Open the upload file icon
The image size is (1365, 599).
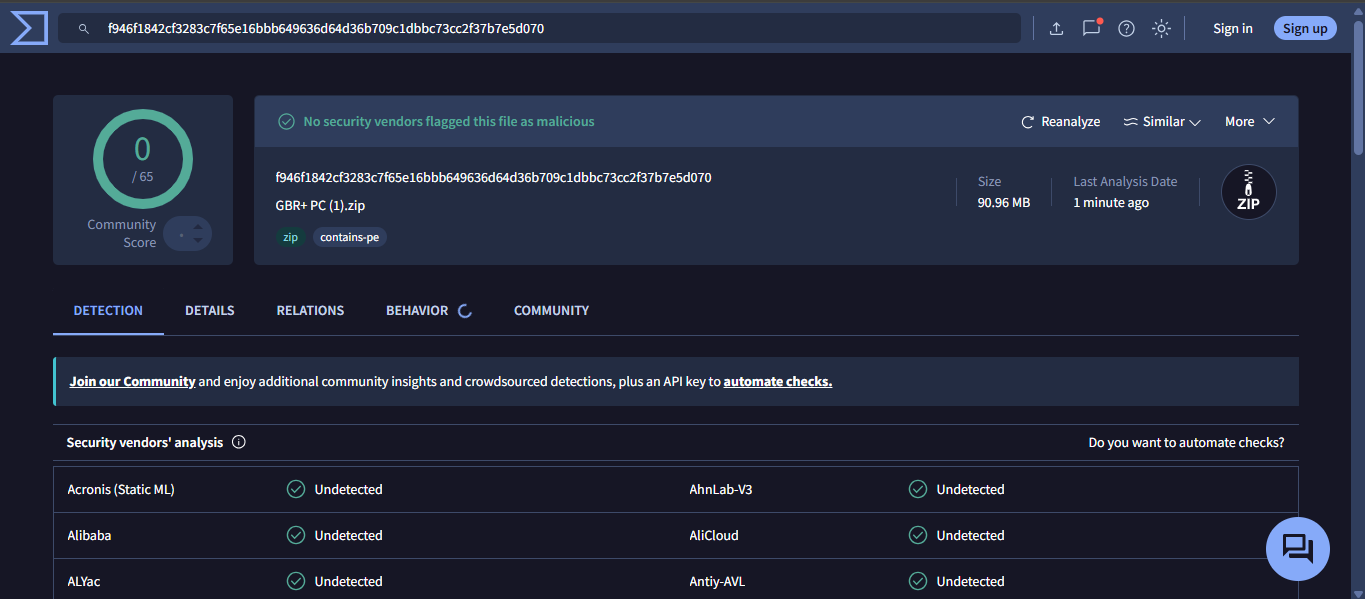pos(1056,28)
